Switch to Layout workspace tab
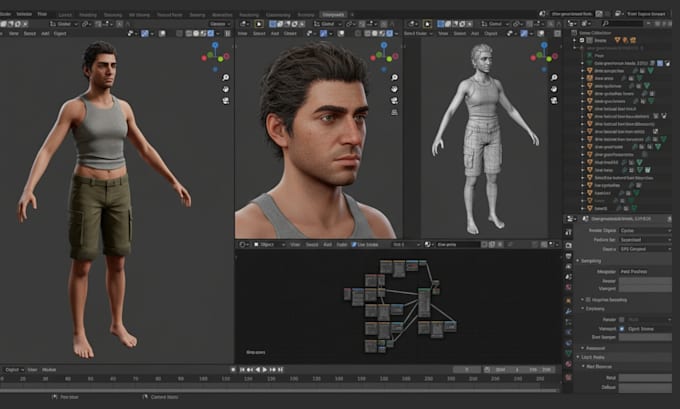This screenshot has height=409, width=680. pyautogui.click(x=65, y=15)
